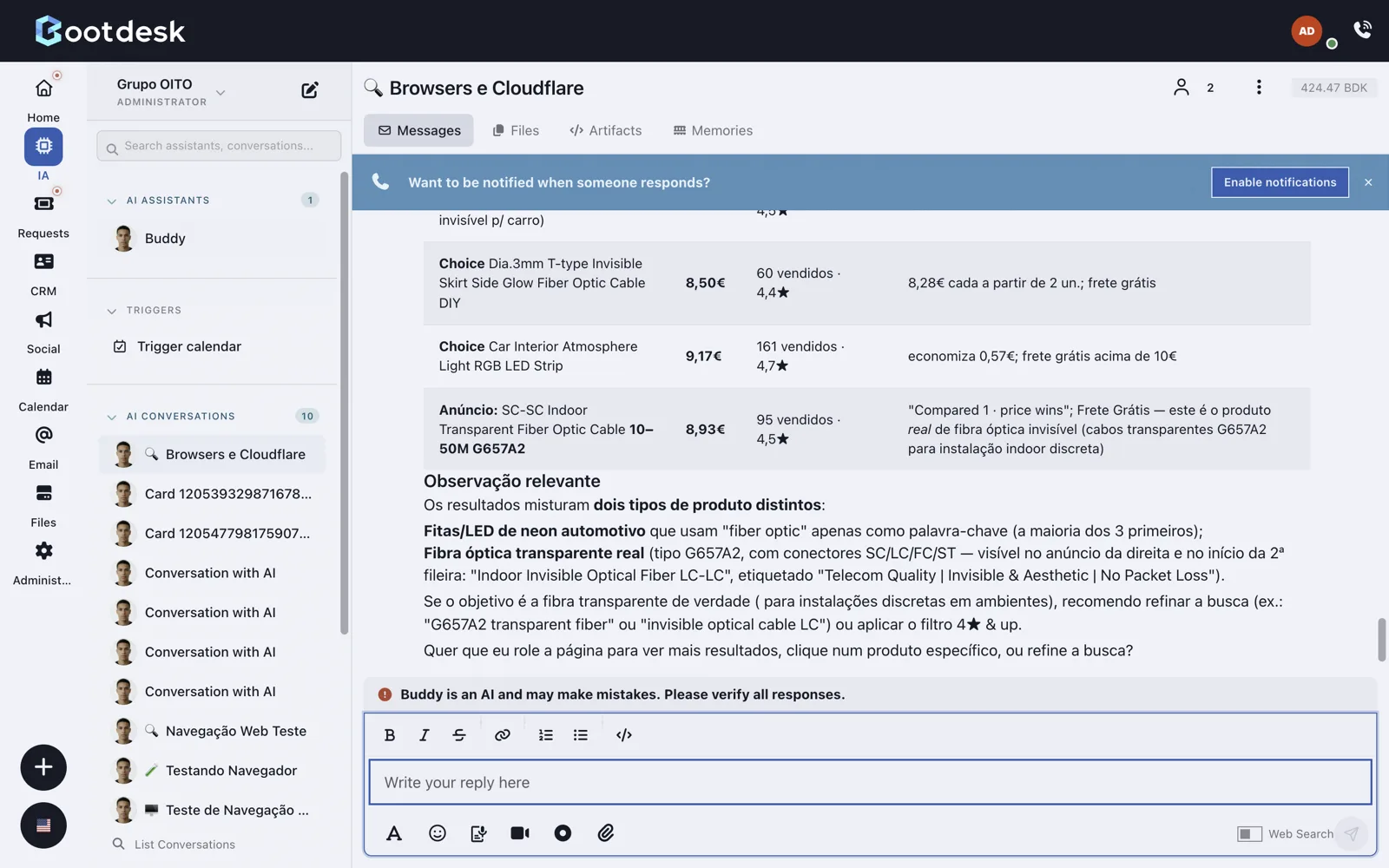Toggle italic formatting
Image resolution: width=1389 pixels, height=868 pixels.
(425, 735)
